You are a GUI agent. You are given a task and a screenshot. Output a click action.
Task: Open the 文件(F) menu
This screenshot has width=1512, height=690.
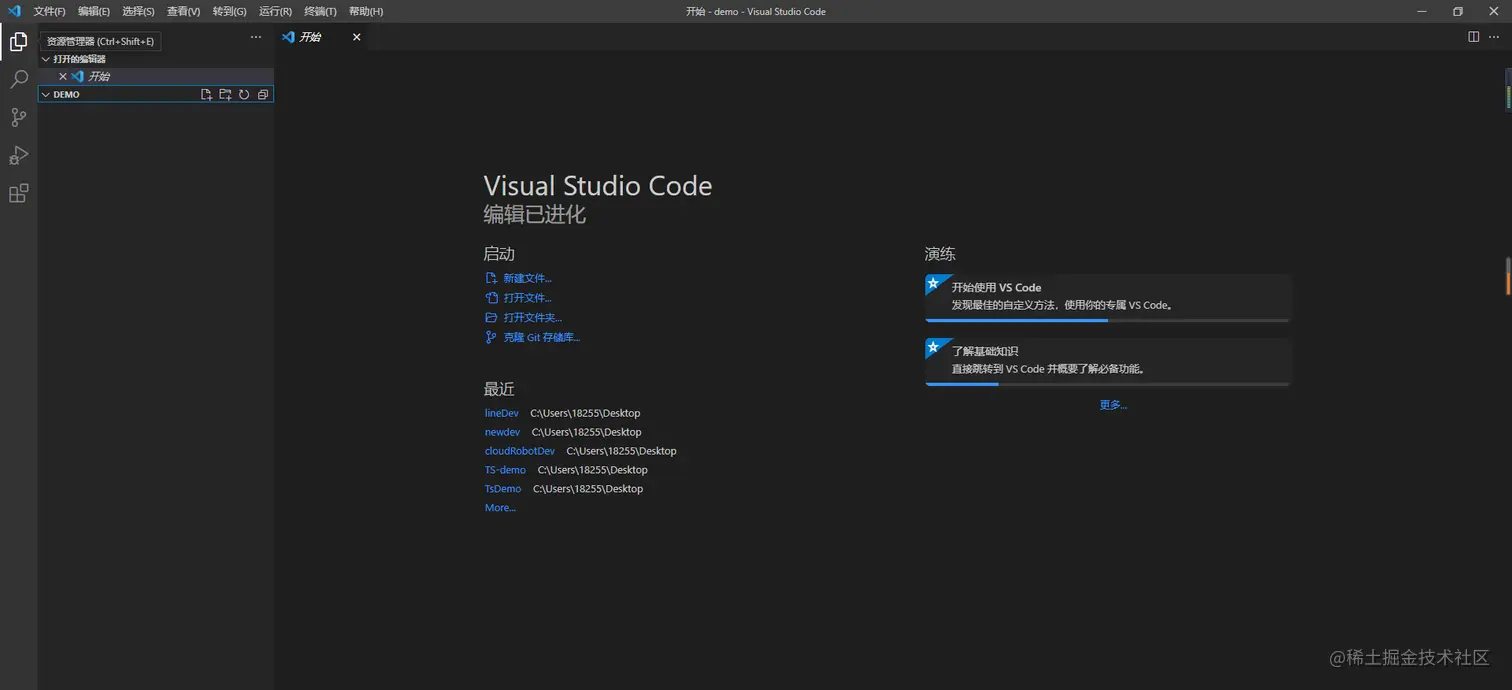coord(49,11)
